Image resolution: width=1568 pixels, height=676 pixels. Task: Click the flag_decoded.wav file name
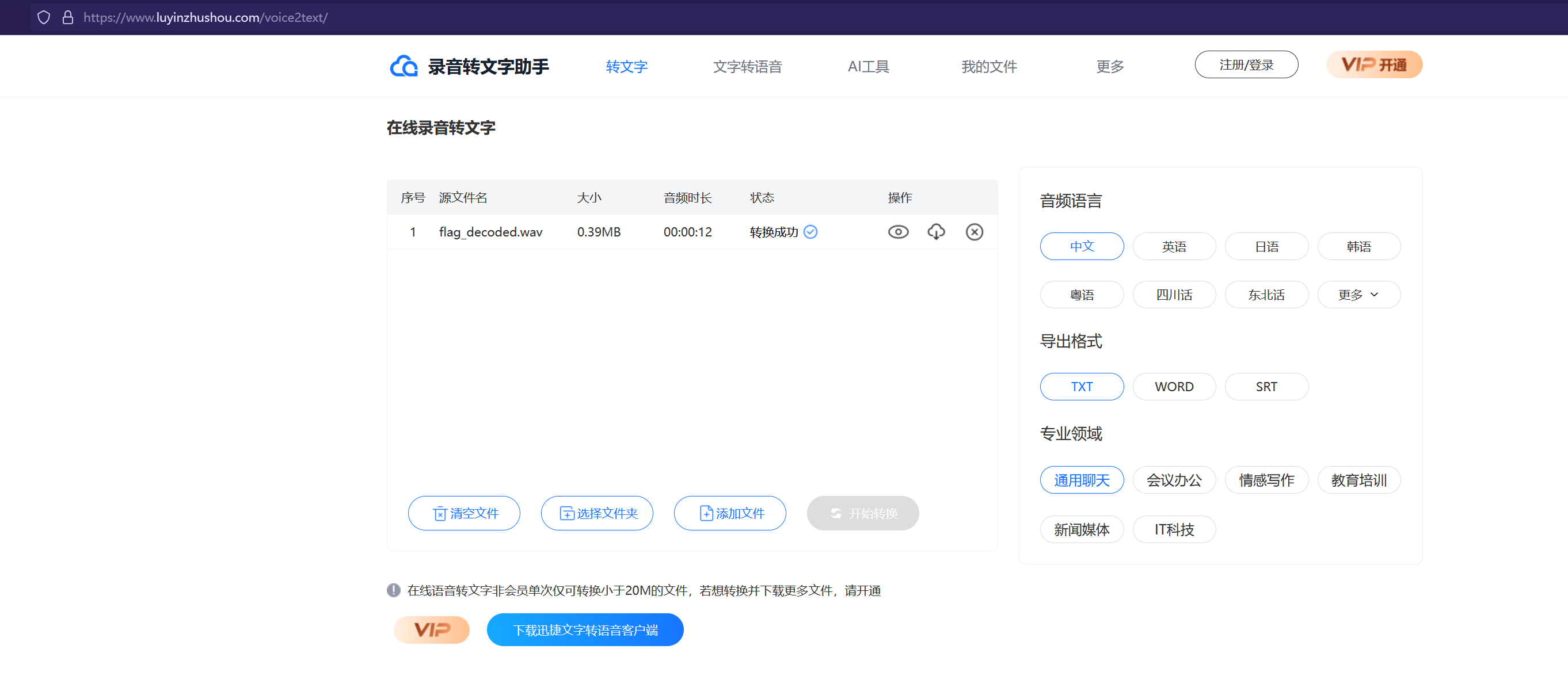pos(490,232)
